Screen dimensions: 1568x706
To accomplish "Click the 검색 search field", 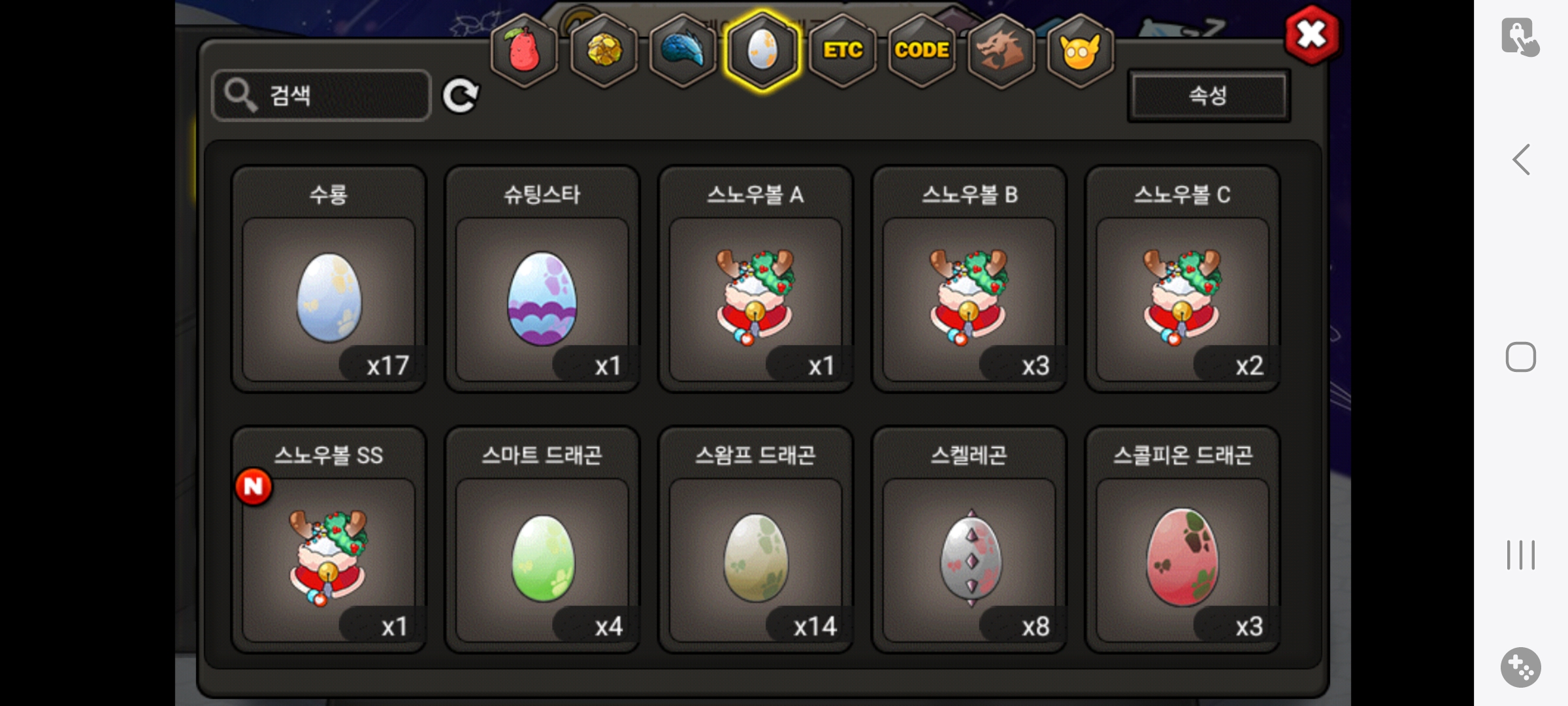I will [x=321, y=95].
